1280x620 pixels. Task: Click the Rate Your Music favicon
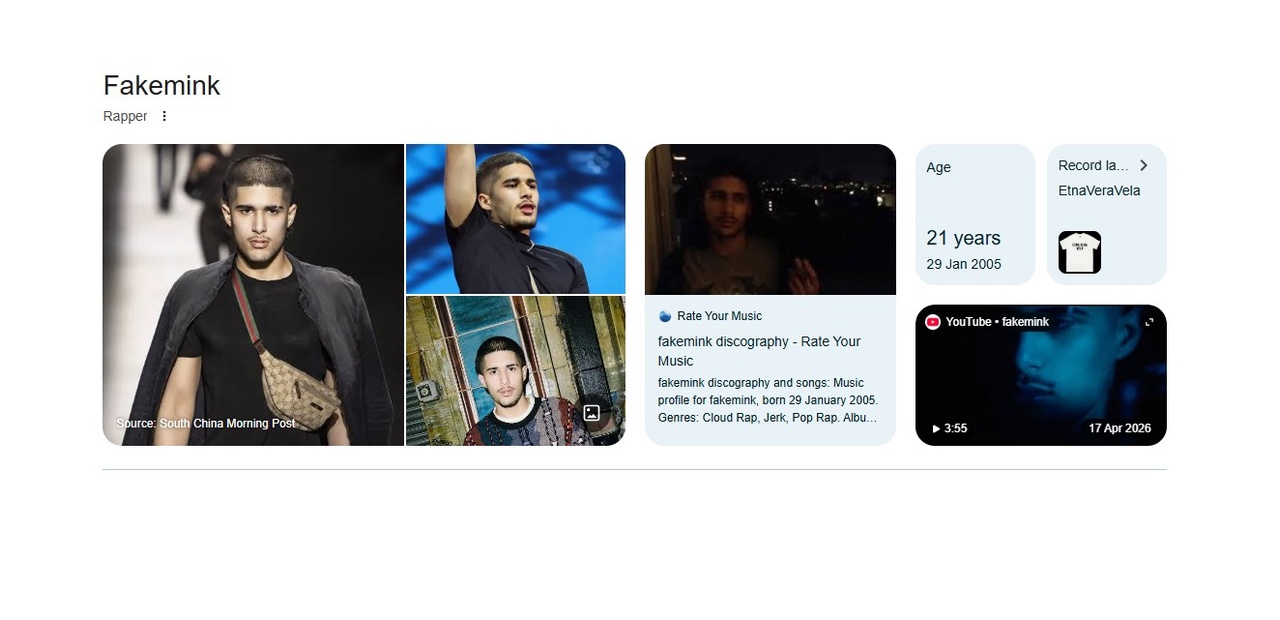pyautogui.click(x=665, y=316)
